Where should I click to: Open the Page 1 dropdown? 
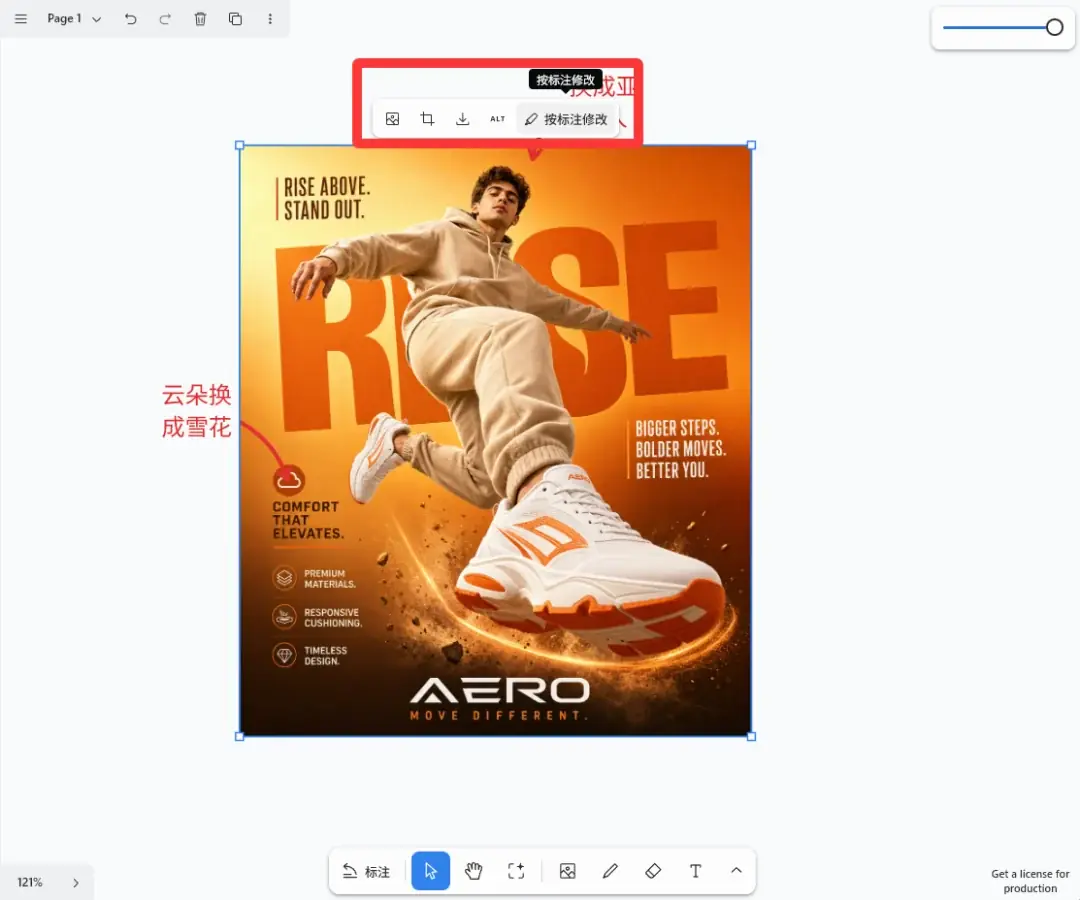(x=74, y=19)
